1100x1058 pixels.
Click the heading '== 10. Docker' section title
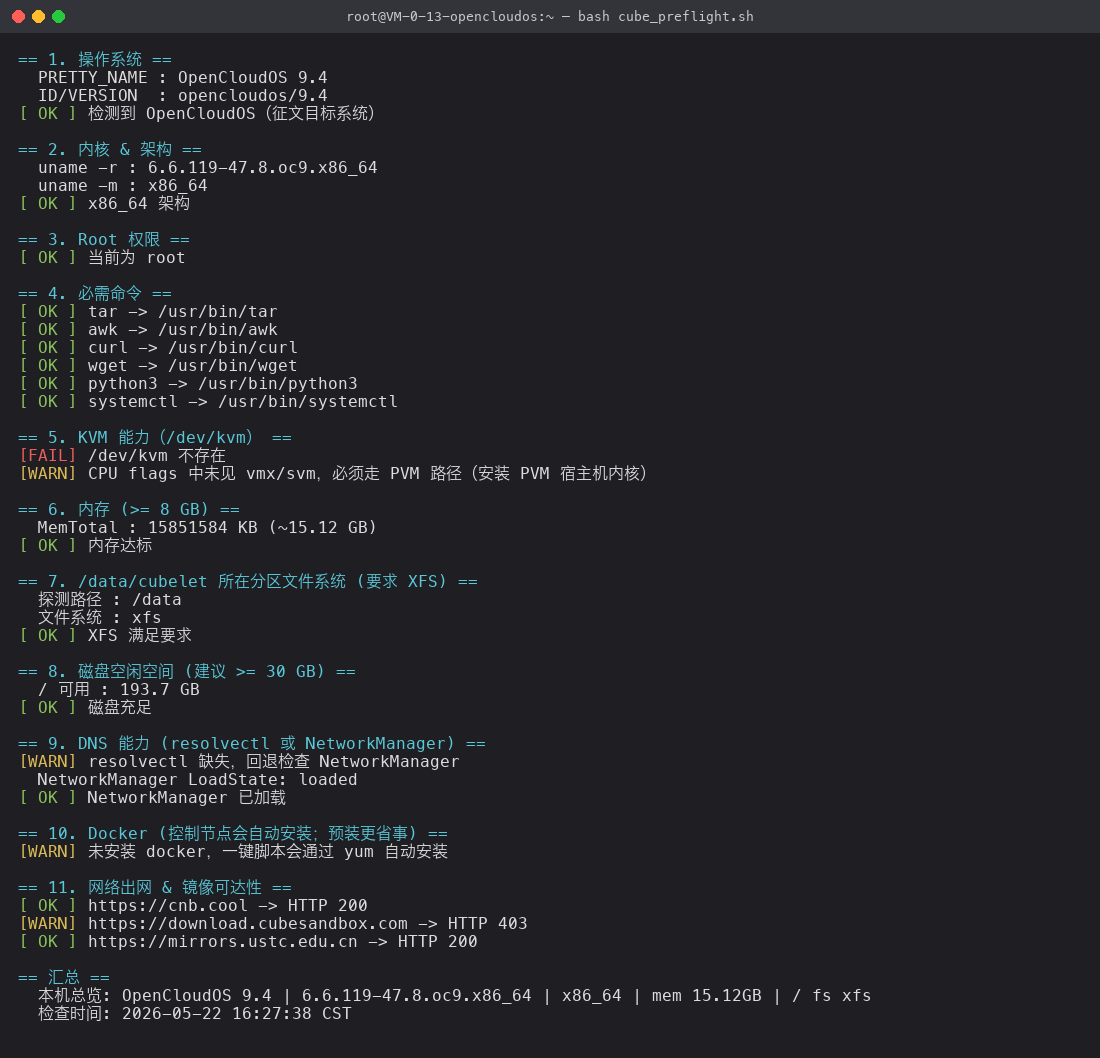coord(233,833)
